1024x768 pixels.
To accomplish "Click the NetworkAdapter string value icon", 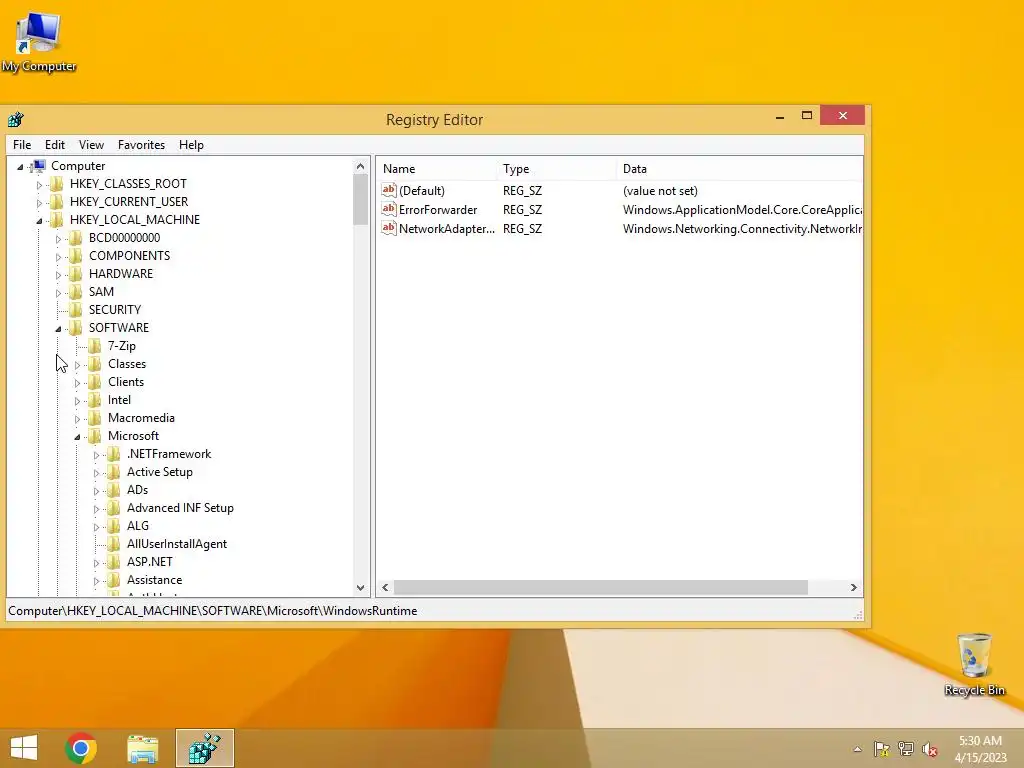I will click(389, 228).
